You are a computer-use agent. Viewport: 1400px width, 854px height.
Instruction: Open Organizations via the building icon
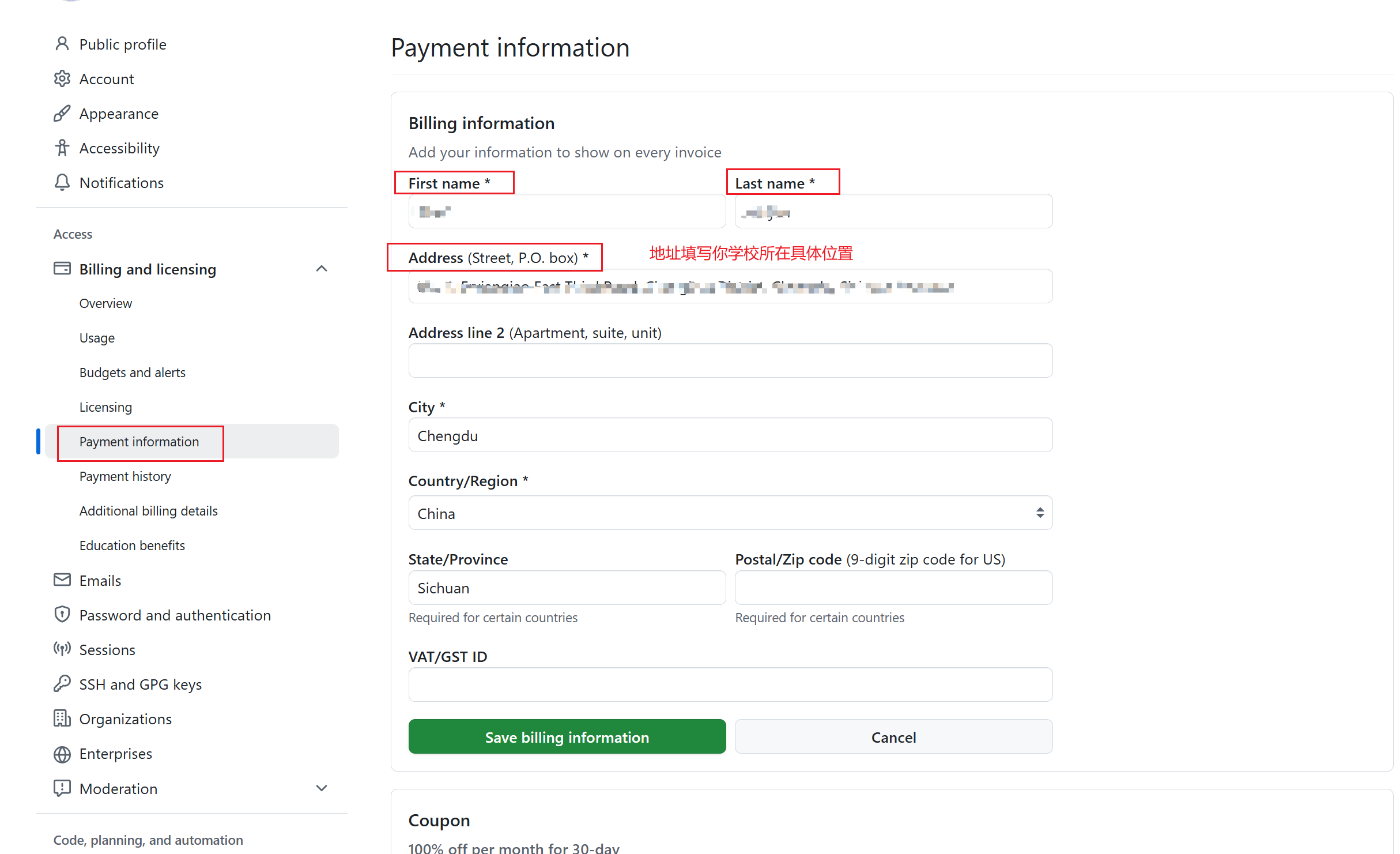click(62, 718)
